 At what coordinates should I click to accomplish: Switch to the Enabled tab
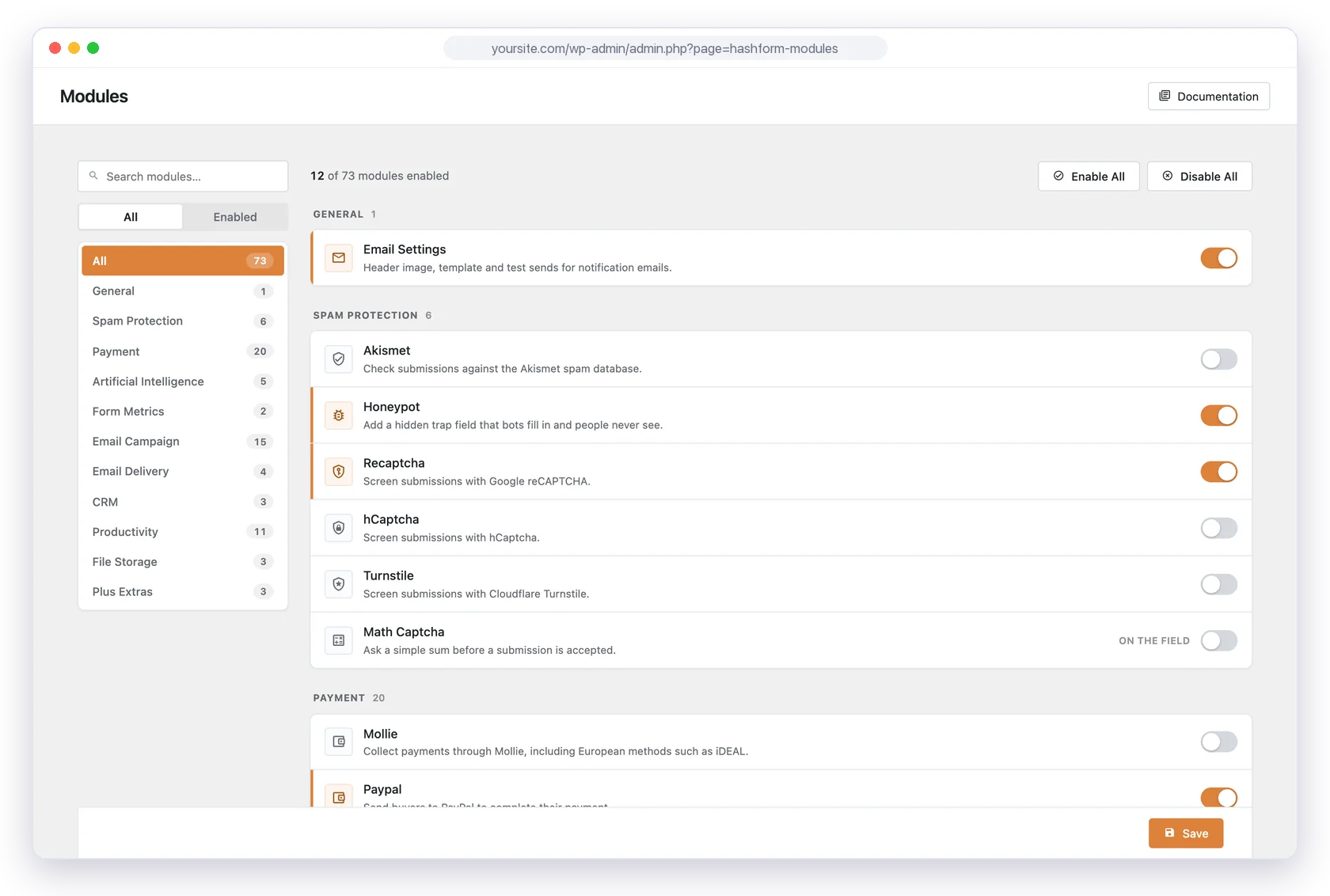click(235, 217)
